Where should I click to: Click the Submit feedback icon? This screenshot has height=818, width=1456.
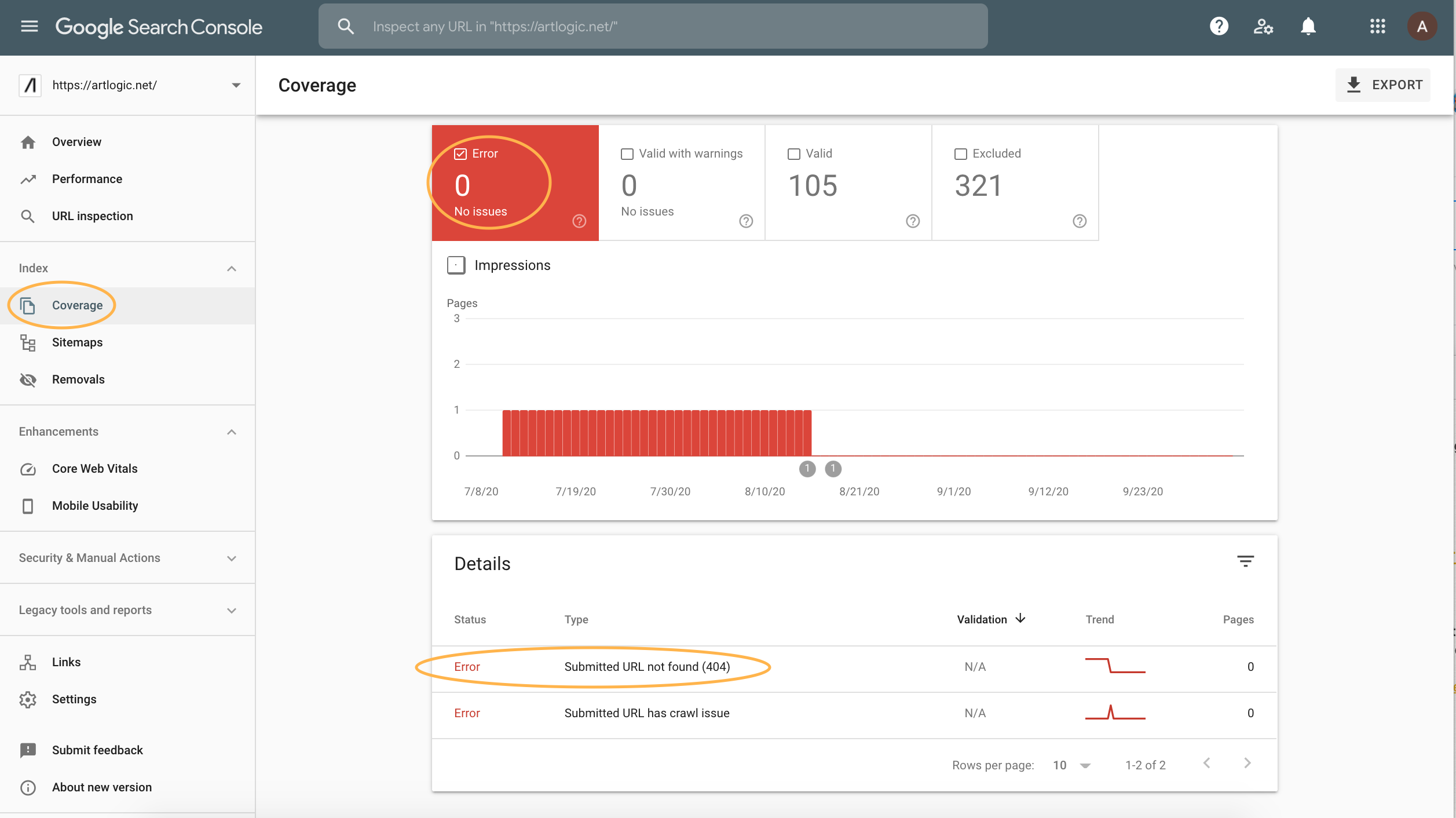(28, 751)
